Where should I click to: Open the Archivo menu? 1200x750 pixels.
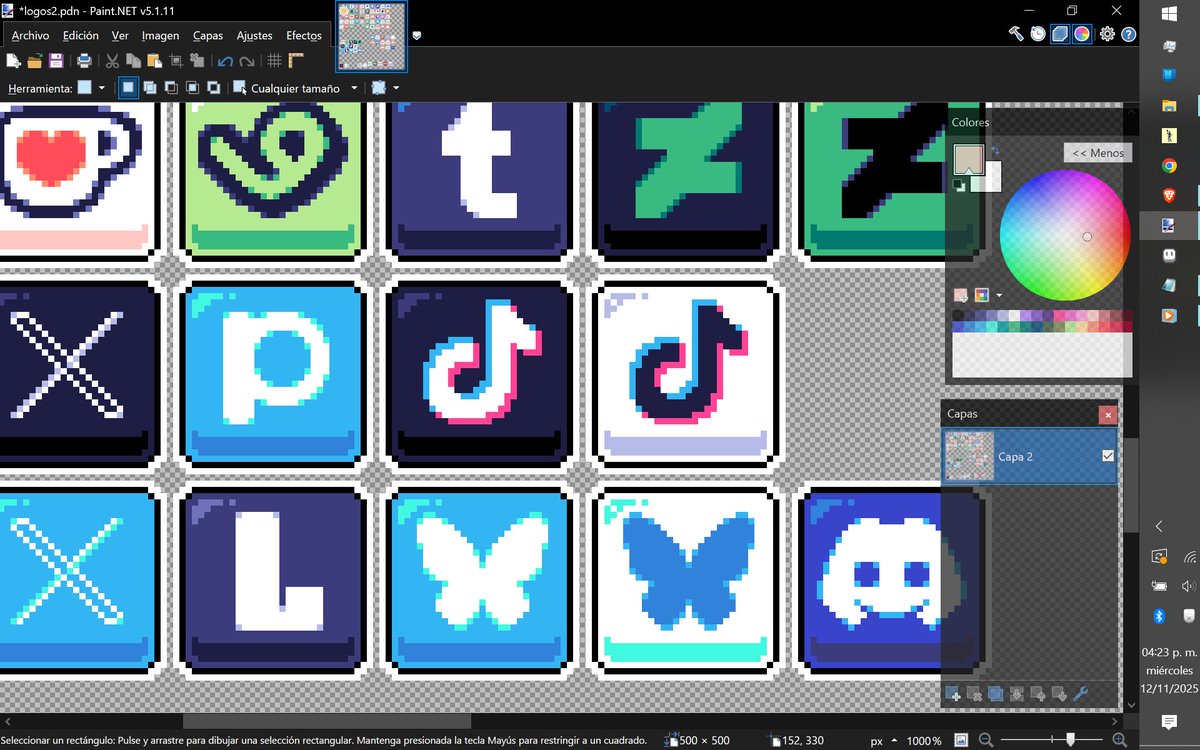[30, 35]
